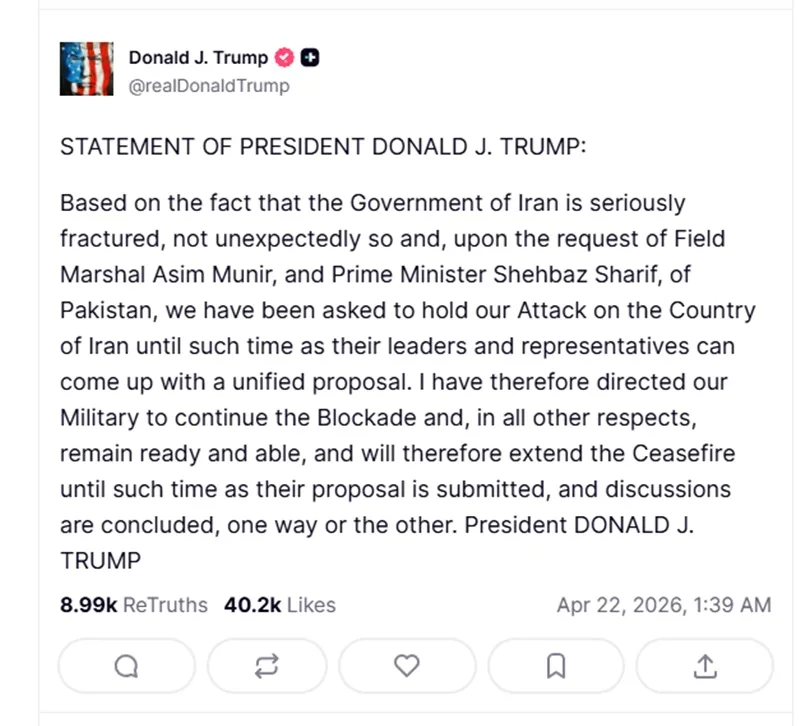Bookmark the statement with the bookmark icon

point(558,666)
